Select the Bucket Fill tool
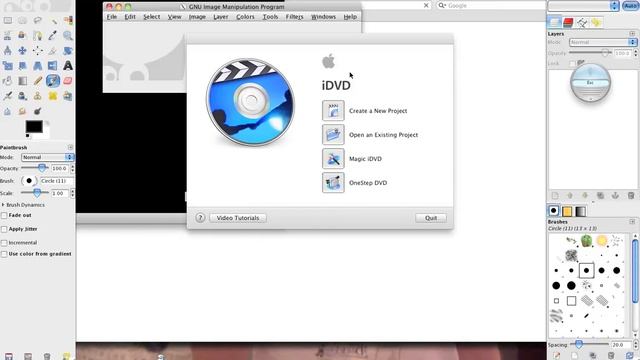This screenshot has height=360, width=640. click(x=8, y=81)
